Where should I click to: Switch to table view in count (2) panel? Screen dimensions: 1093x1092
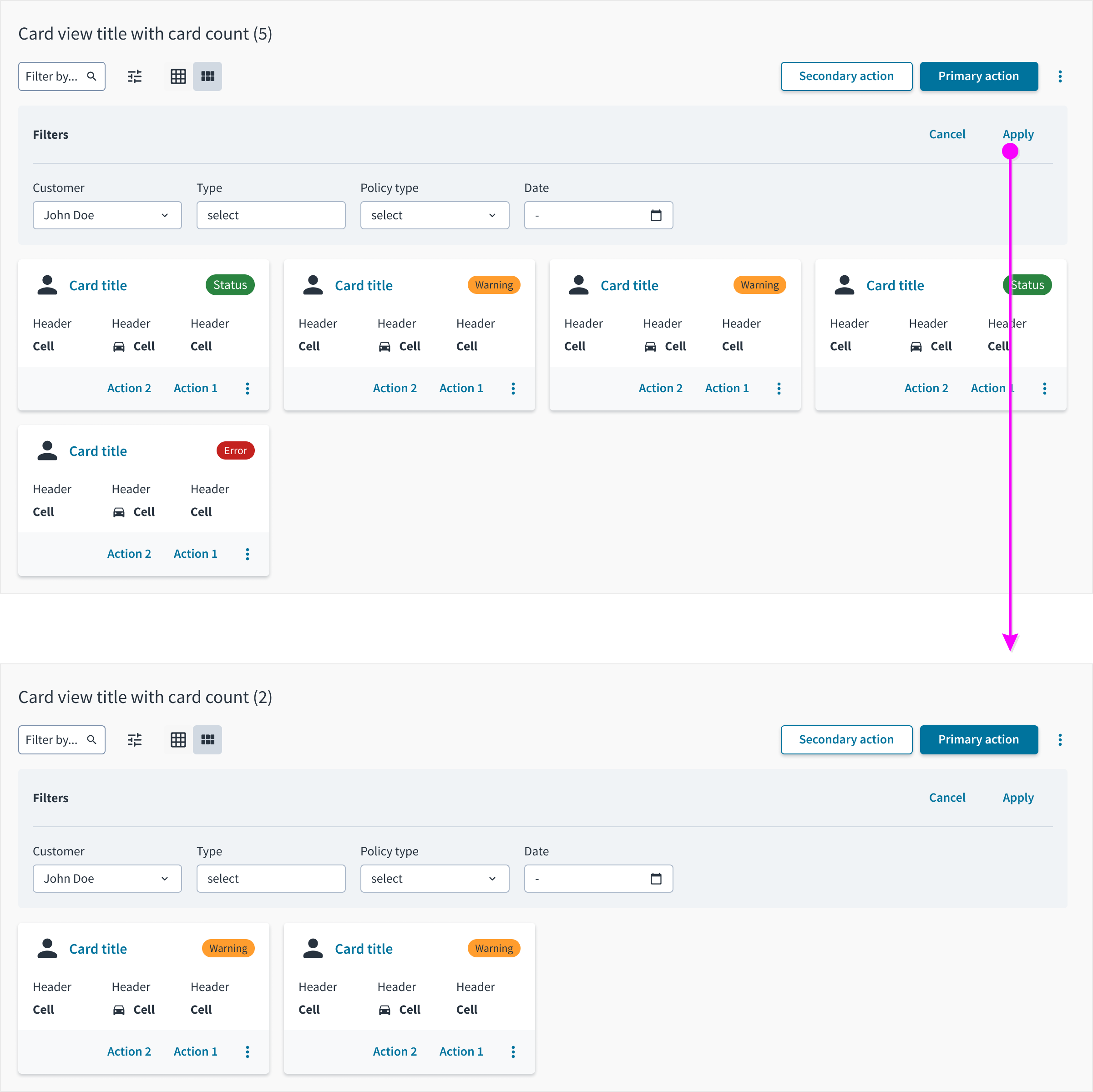178,739
